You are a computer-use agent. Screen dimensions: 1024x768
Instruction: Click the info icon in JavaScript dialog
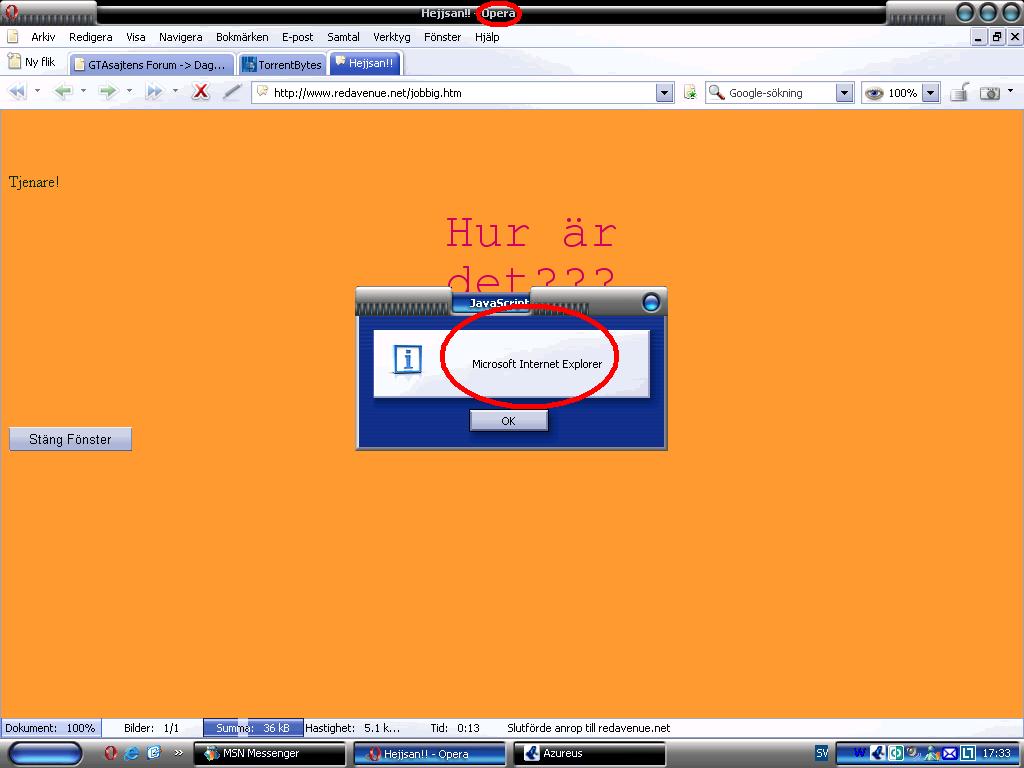pos(408,360)
